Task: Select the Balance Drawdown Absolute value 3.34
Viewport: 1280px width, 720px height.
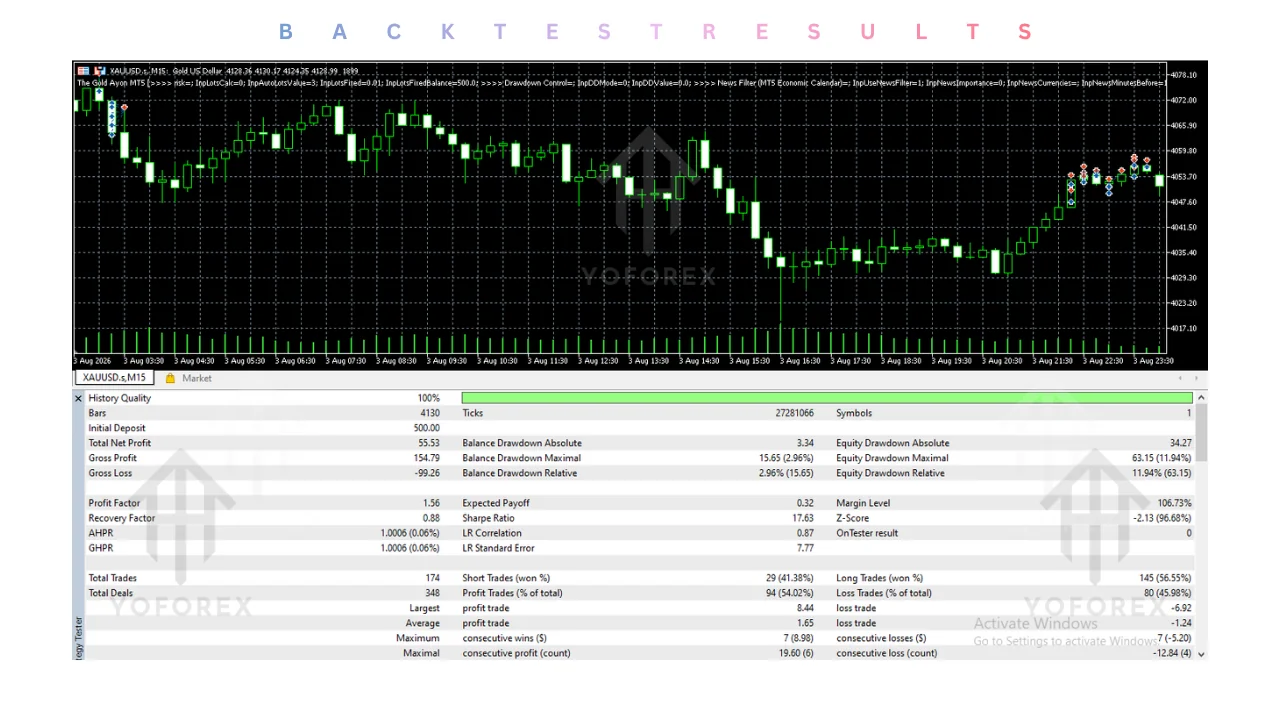Action: point(805,443)
